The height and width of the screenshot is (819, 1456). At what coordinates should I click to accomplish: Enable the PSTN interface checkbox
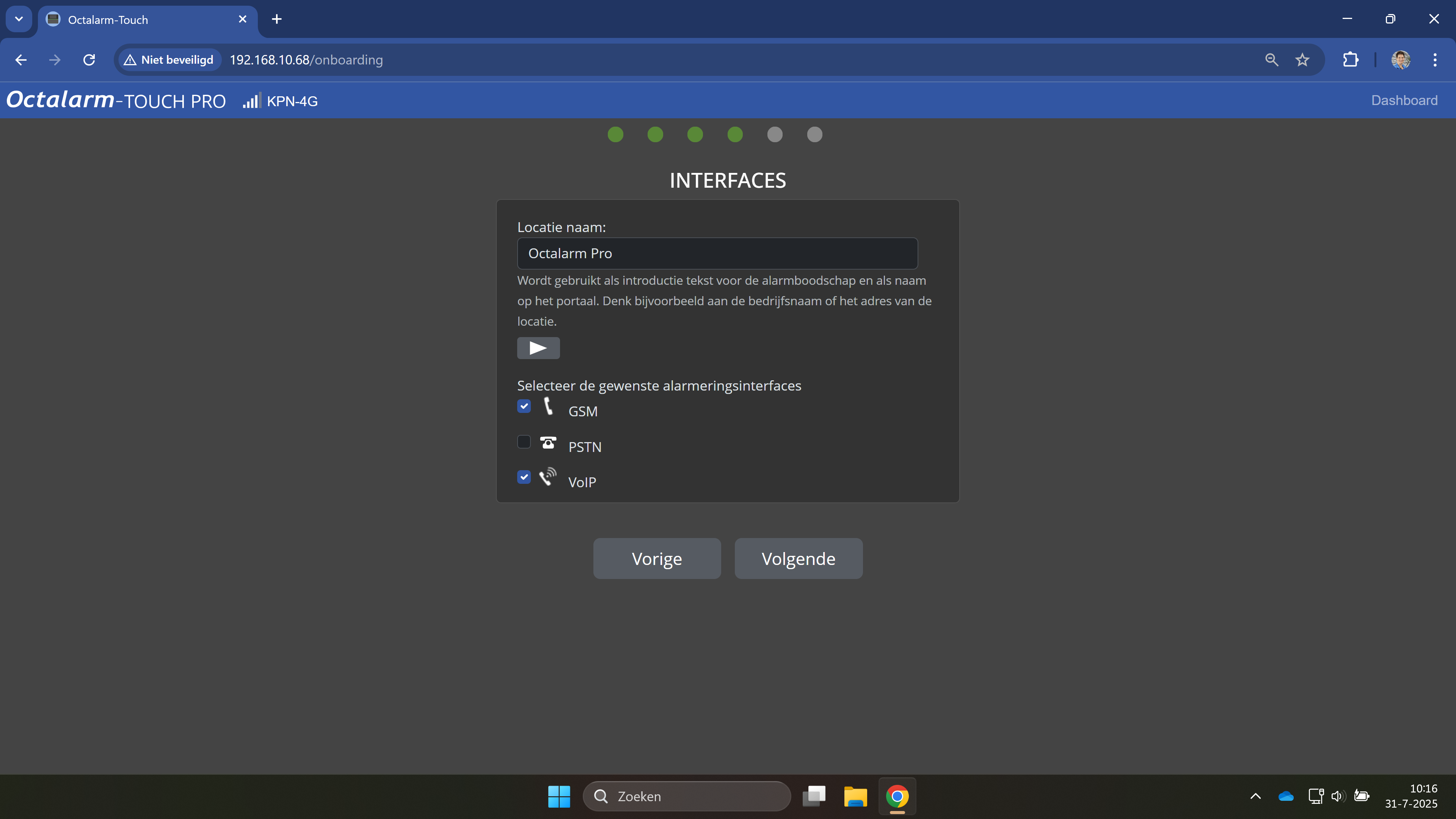(524, 441)
